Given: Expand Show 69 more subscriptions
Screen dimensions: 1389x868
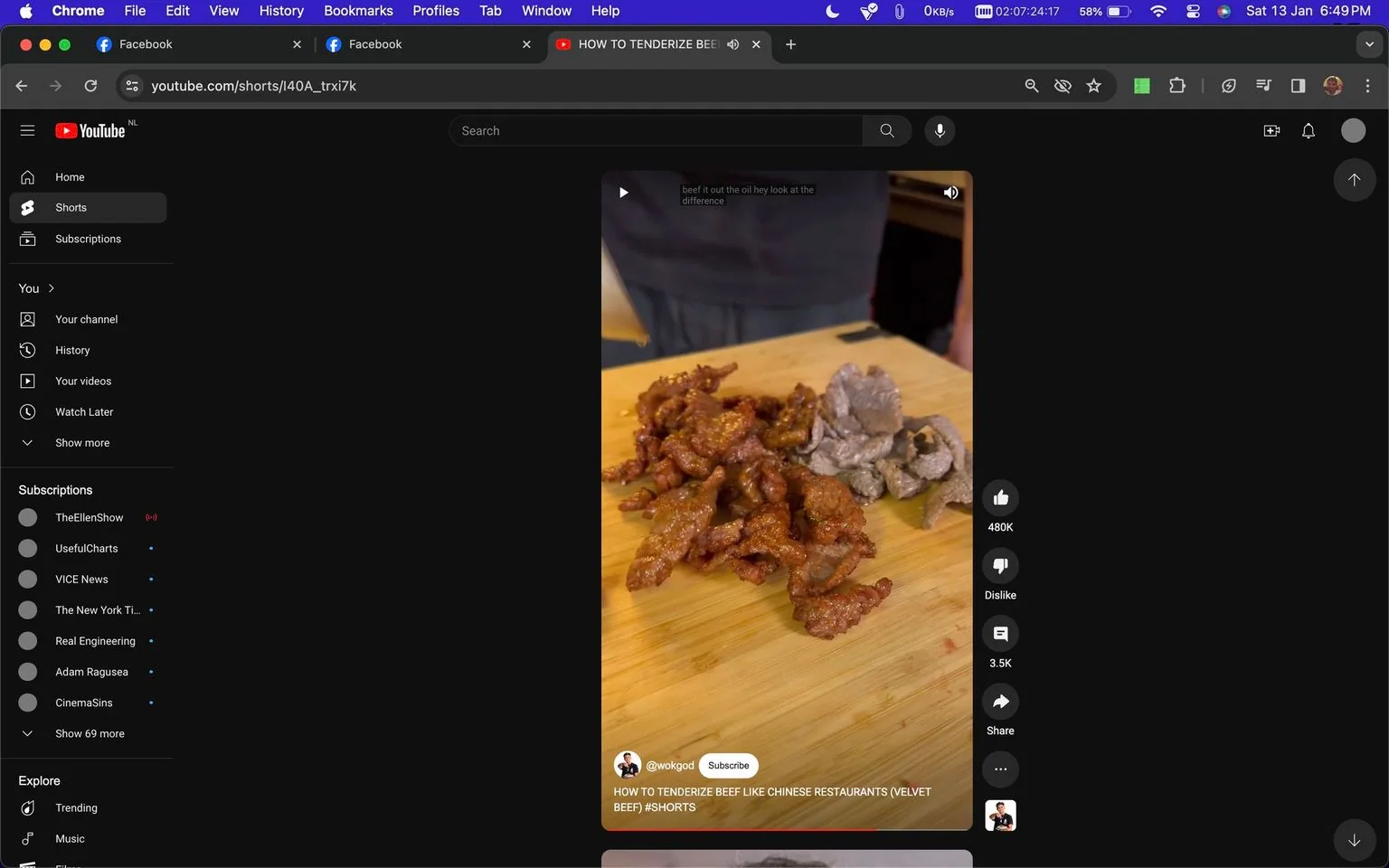Looking at the screenshot, I should 88,733.
